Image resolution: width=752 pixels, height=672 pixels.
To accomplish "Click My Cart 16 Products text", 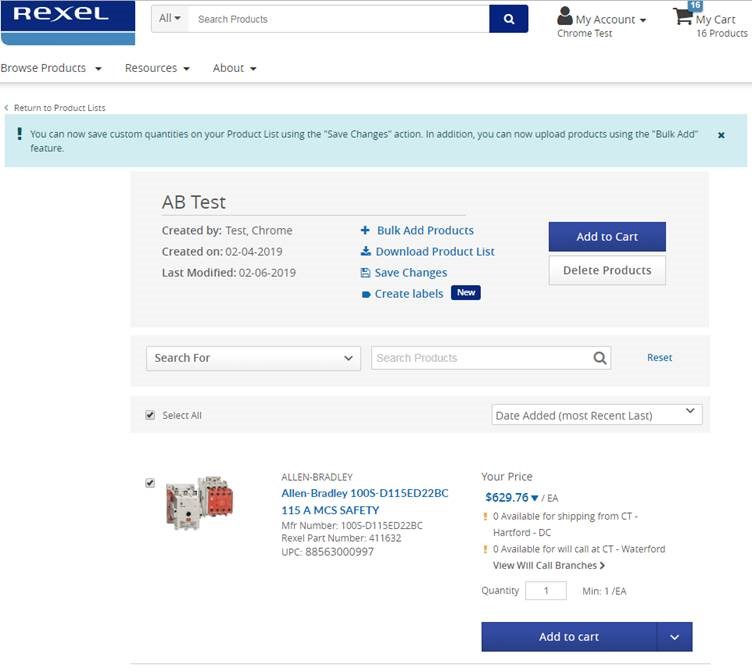I will click(x=721, y=26).
